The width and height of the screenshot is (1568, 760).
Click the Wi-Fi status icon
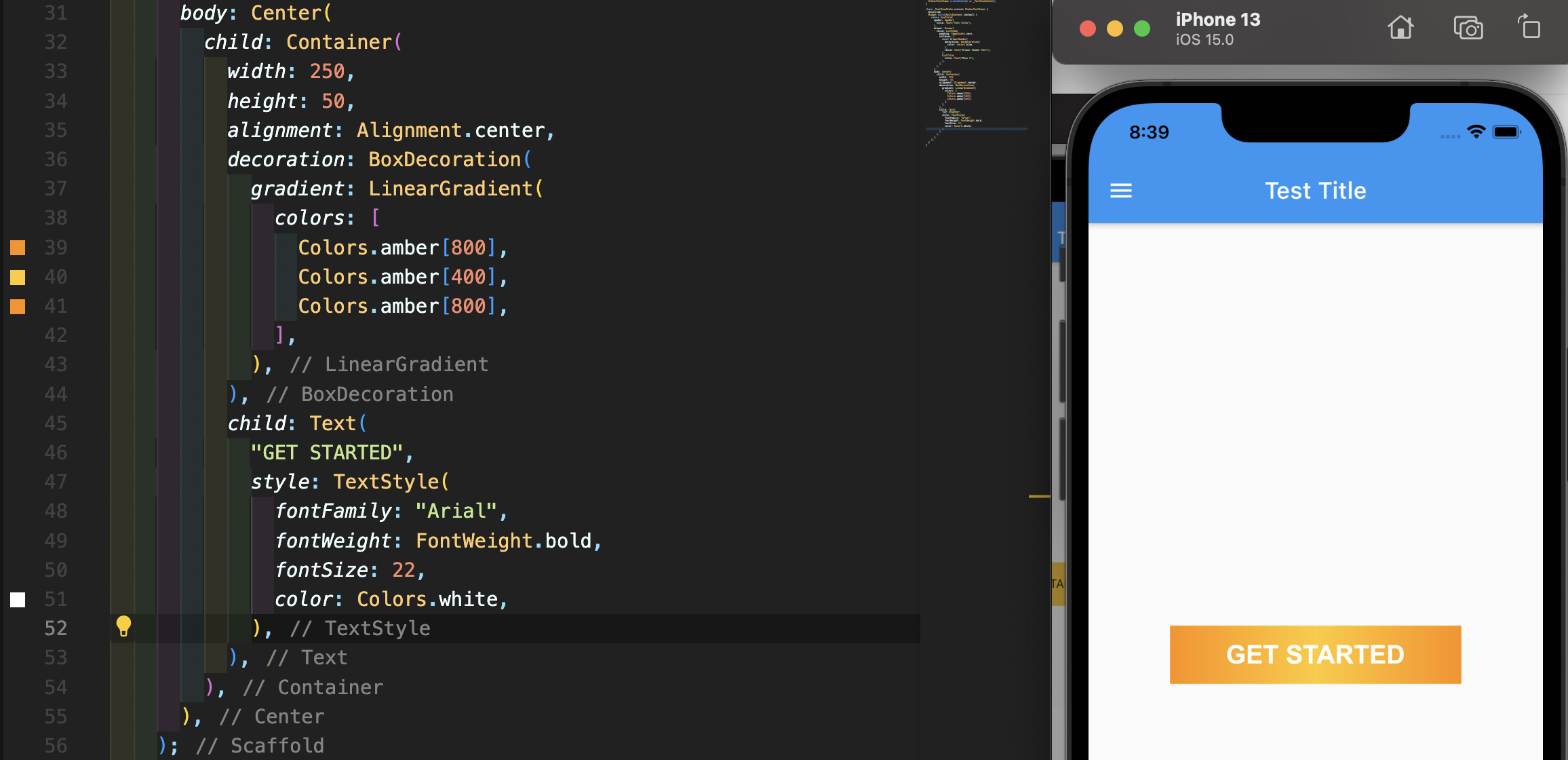click(1476, 132)
